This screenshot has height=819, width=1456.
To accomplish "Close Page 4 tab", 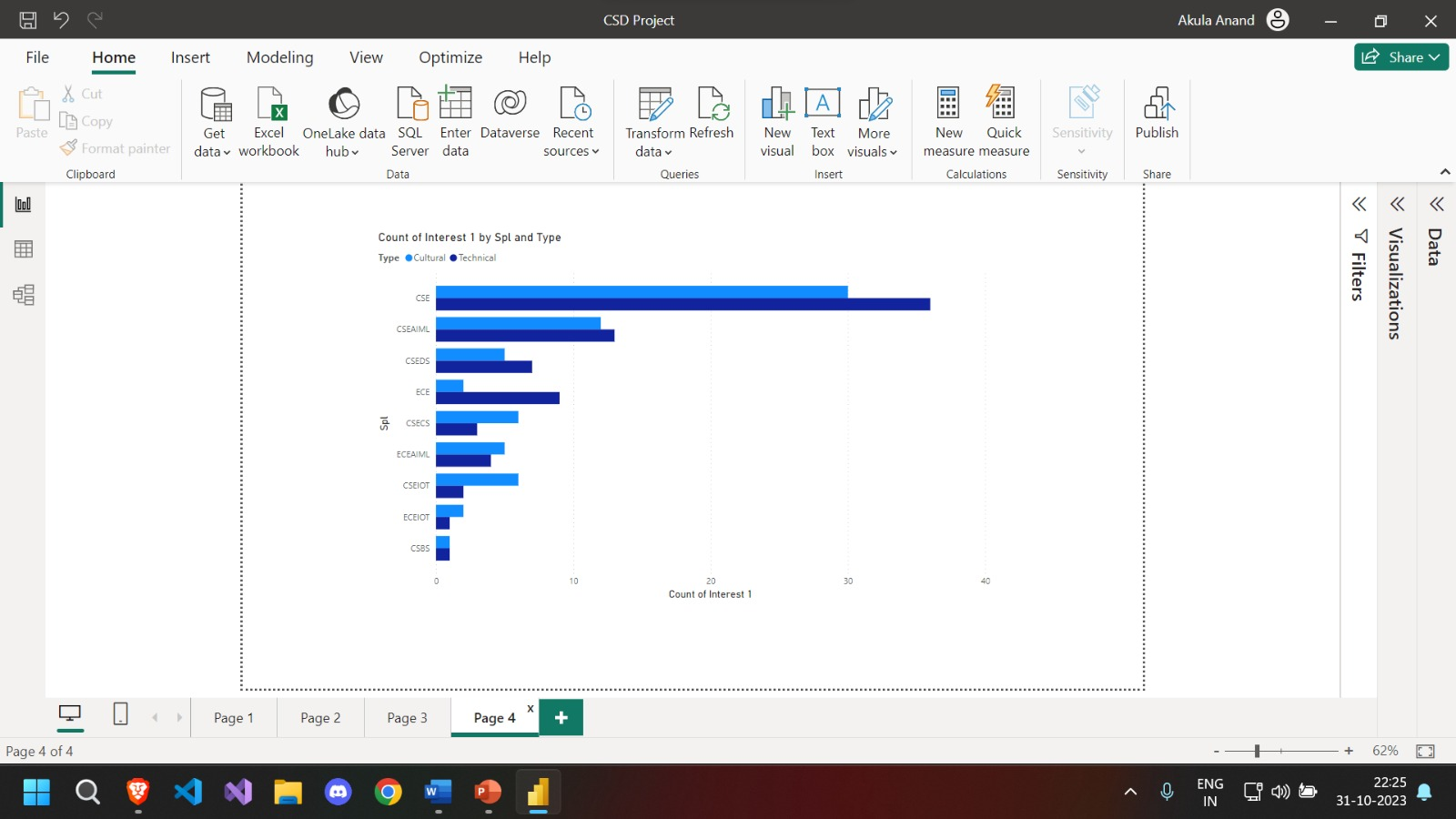I will [x=531, y=709].
